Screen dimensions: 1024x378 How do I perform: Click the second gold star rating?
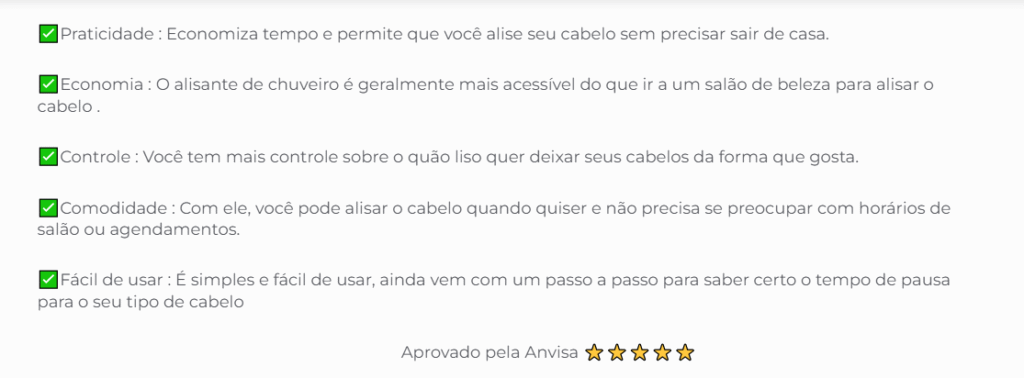click(x=616, y=353)
